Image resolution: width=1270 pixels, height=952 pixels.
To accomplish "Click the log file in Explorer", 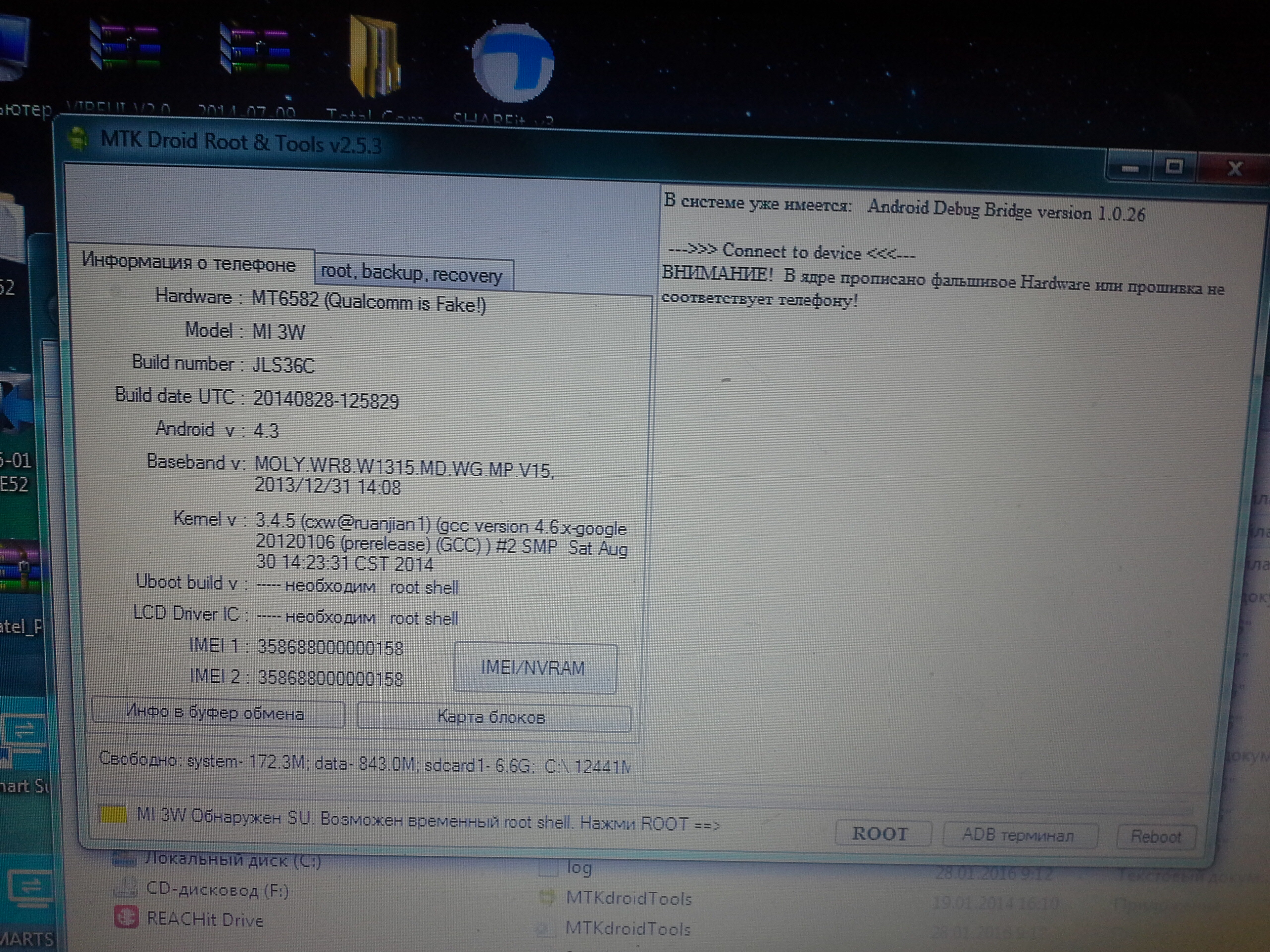I will click(x=578, y=868).
